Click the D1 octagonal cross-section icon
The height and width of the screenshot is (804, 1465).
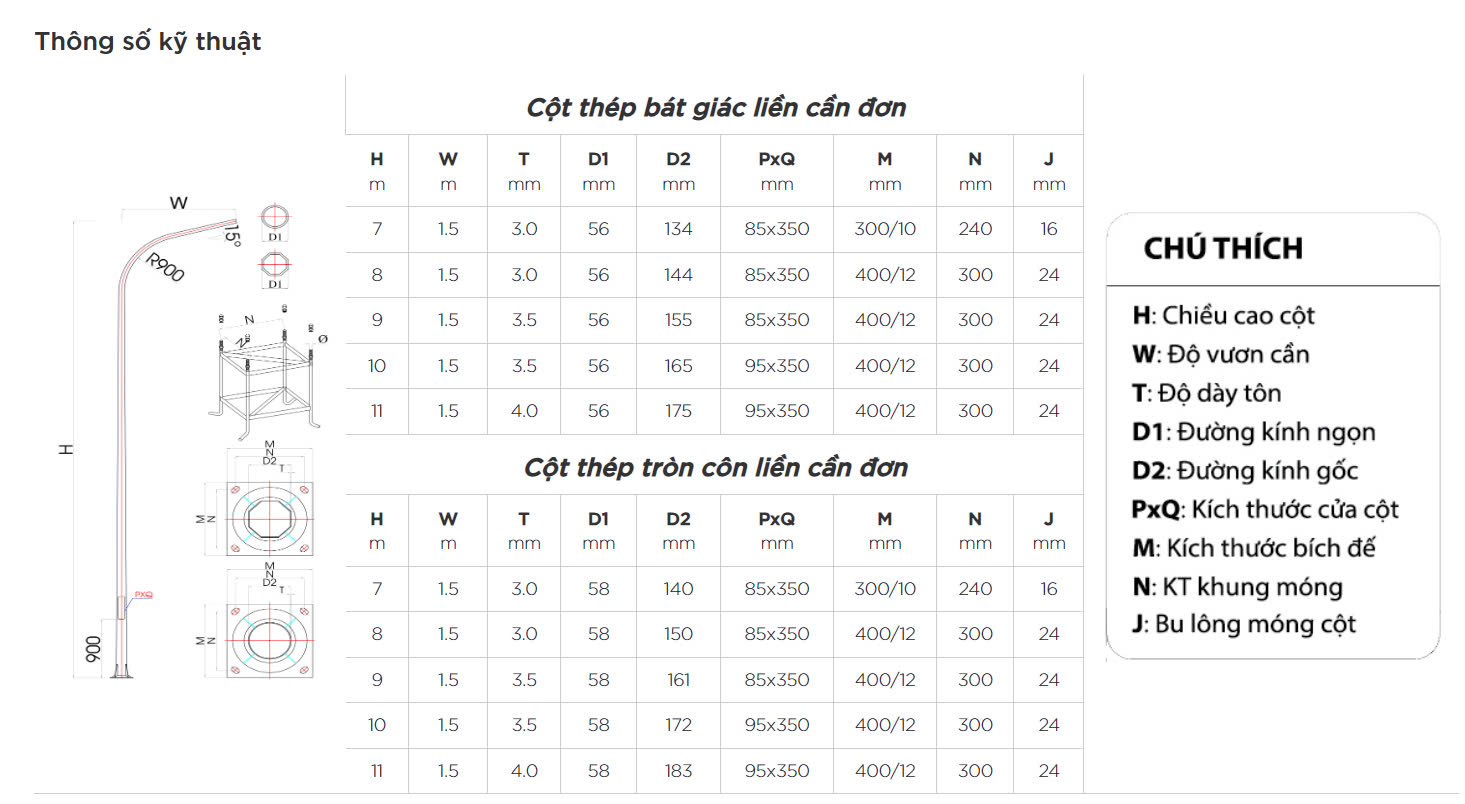276,269
